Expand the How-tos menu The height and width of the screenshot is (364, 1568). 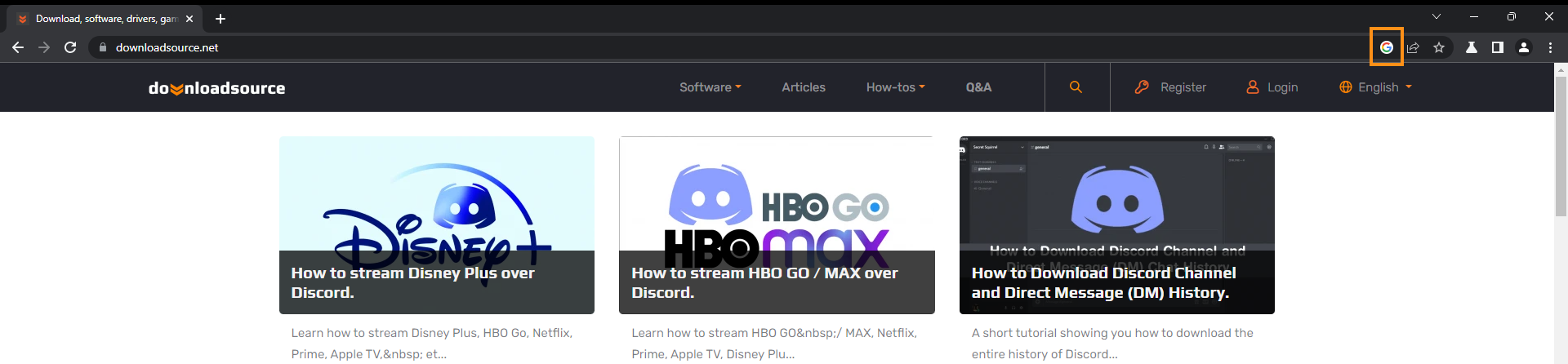[x=896, y=87]
